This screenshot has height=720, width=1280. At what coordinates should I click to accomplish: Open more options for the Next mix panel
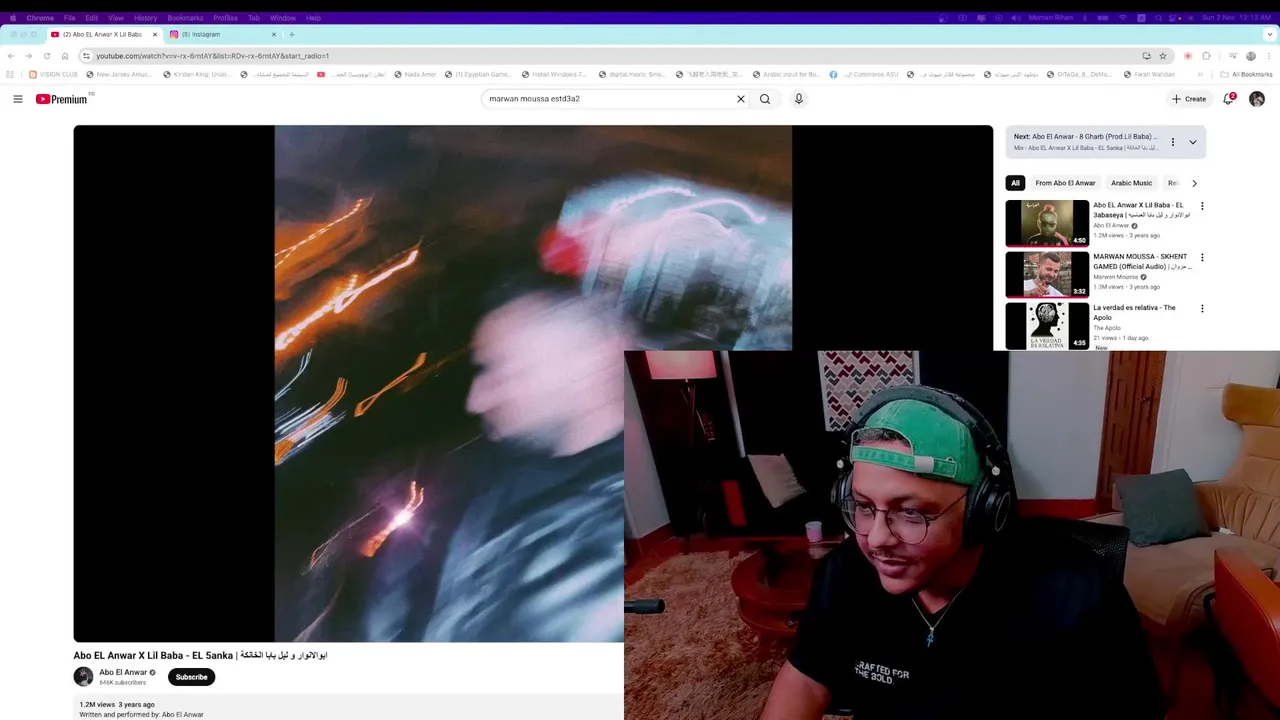pos(1173,142)
